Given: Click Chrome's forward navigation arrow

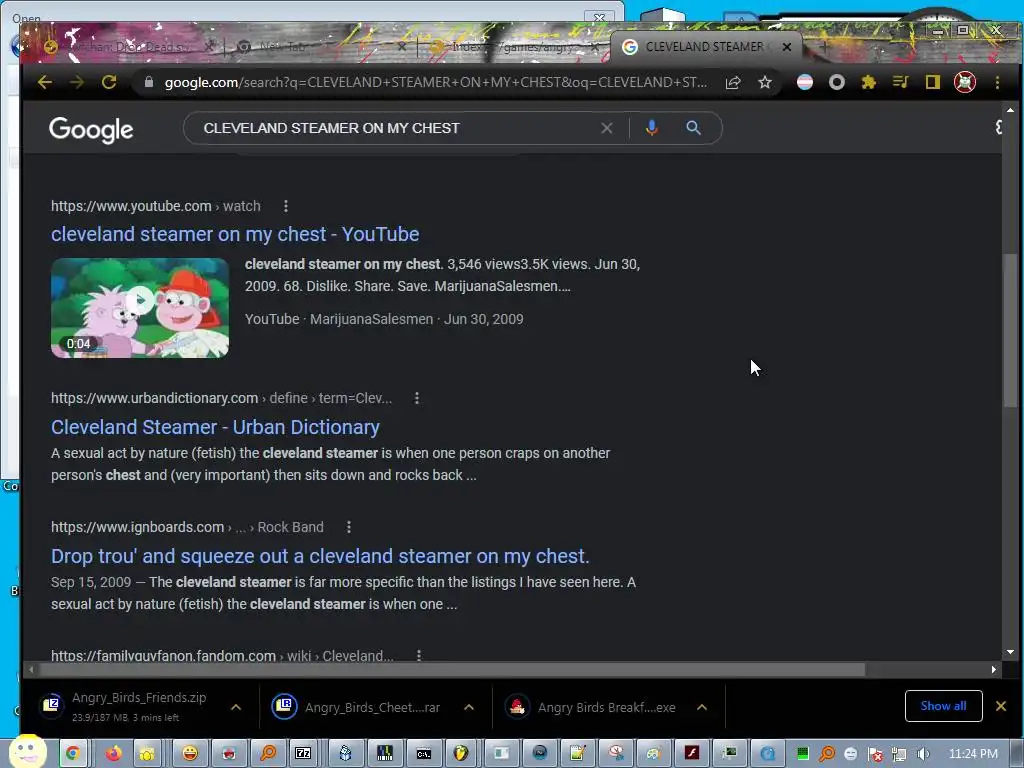Looking at the screenshot, I should click(76, 82).
